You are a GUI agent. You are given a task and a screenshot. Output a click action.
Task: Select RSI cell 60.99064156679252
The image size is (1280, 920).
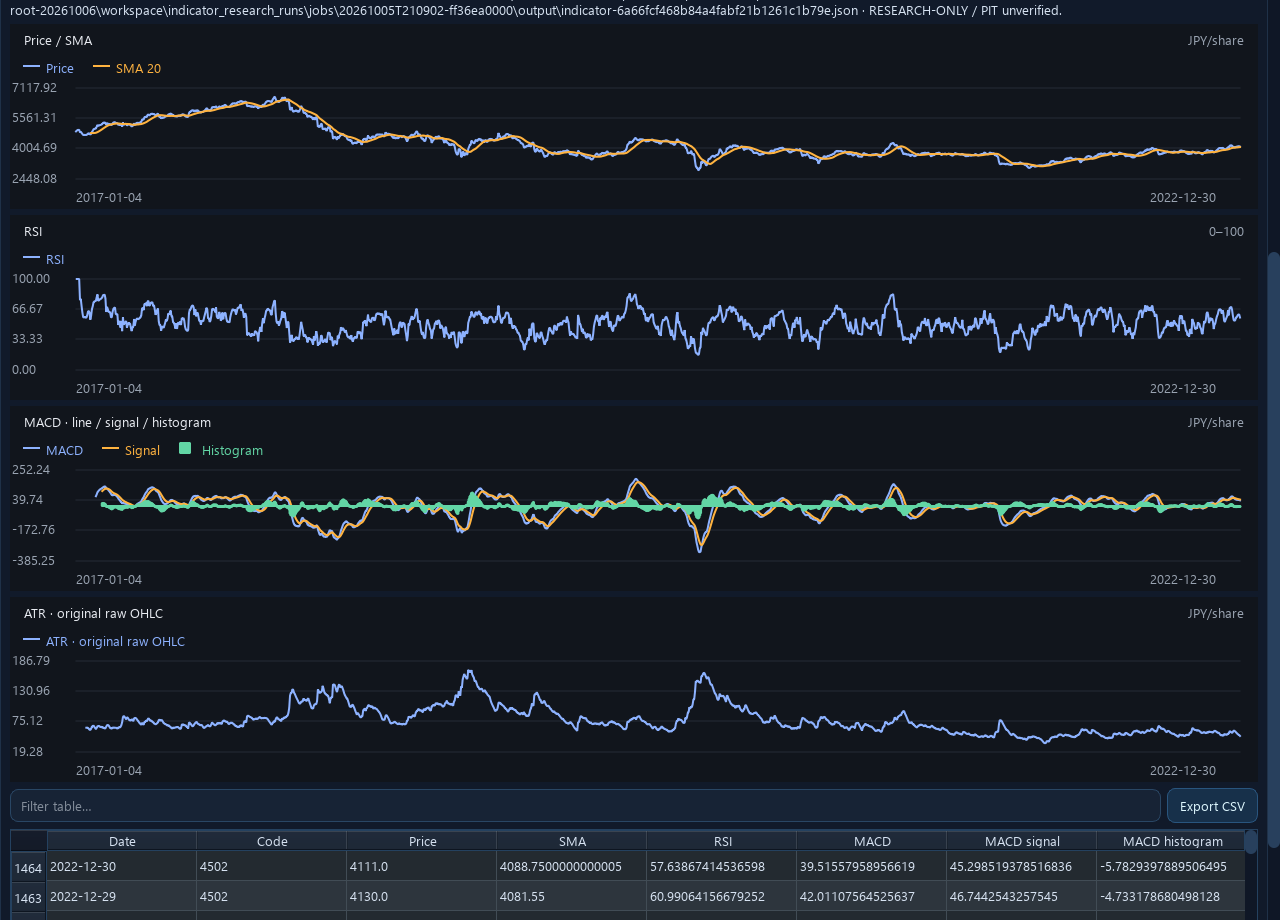(722, 896)
